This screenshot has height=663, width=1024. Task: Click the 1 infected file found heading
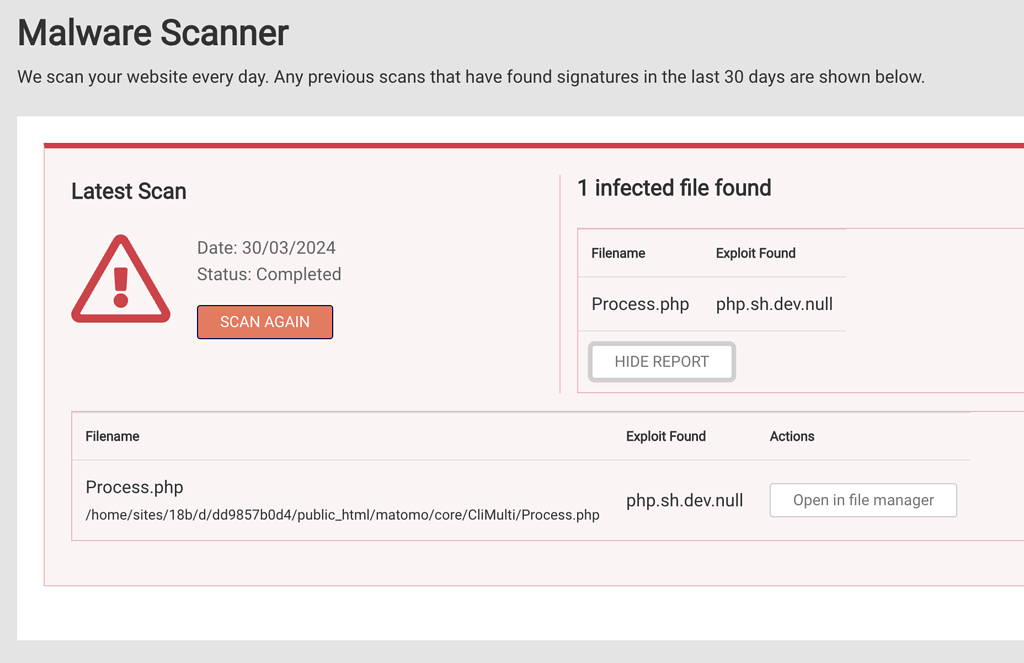pos(675,188)
